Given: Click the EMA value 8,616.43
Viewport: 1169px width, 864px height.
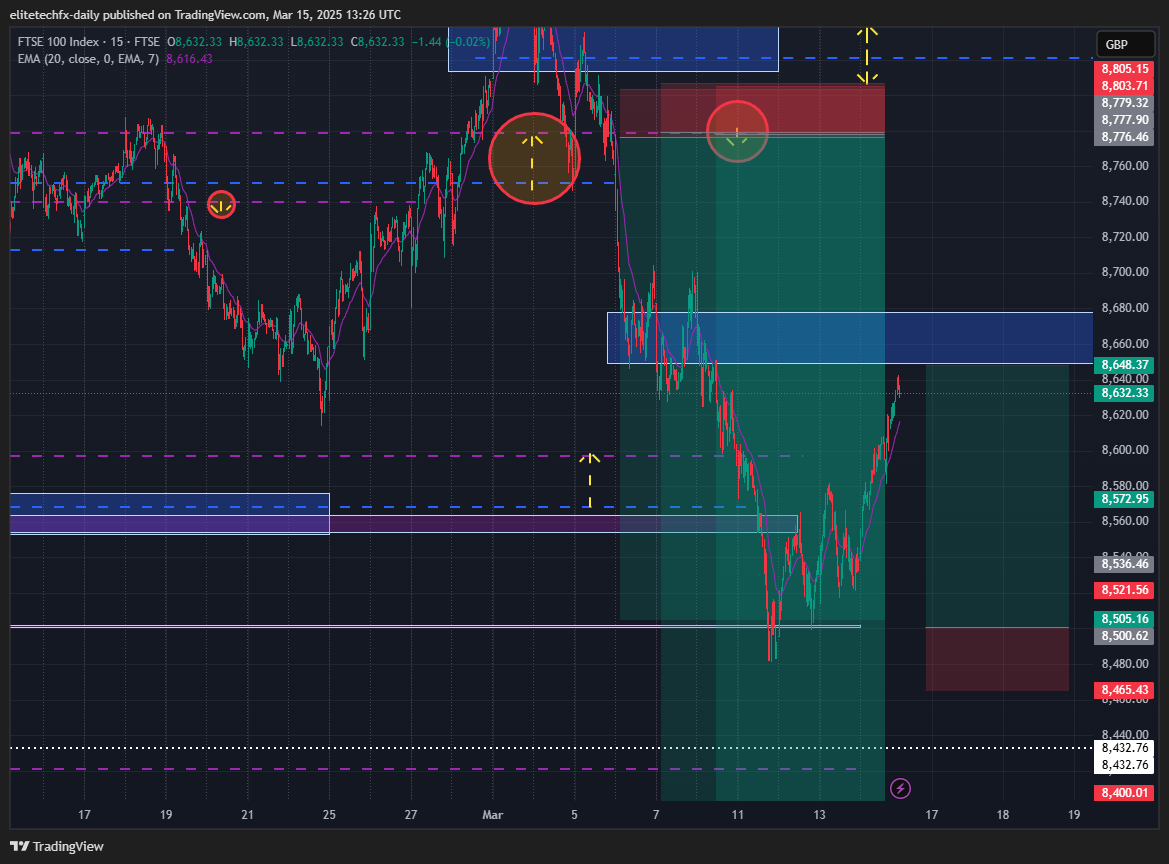Looking at the screenshot, I should click(x=189, y=59).
